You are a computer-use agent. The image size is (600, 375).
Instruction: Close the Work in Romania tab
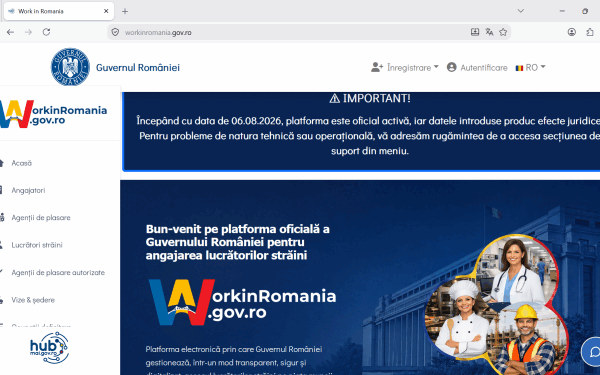coord(106,11)
